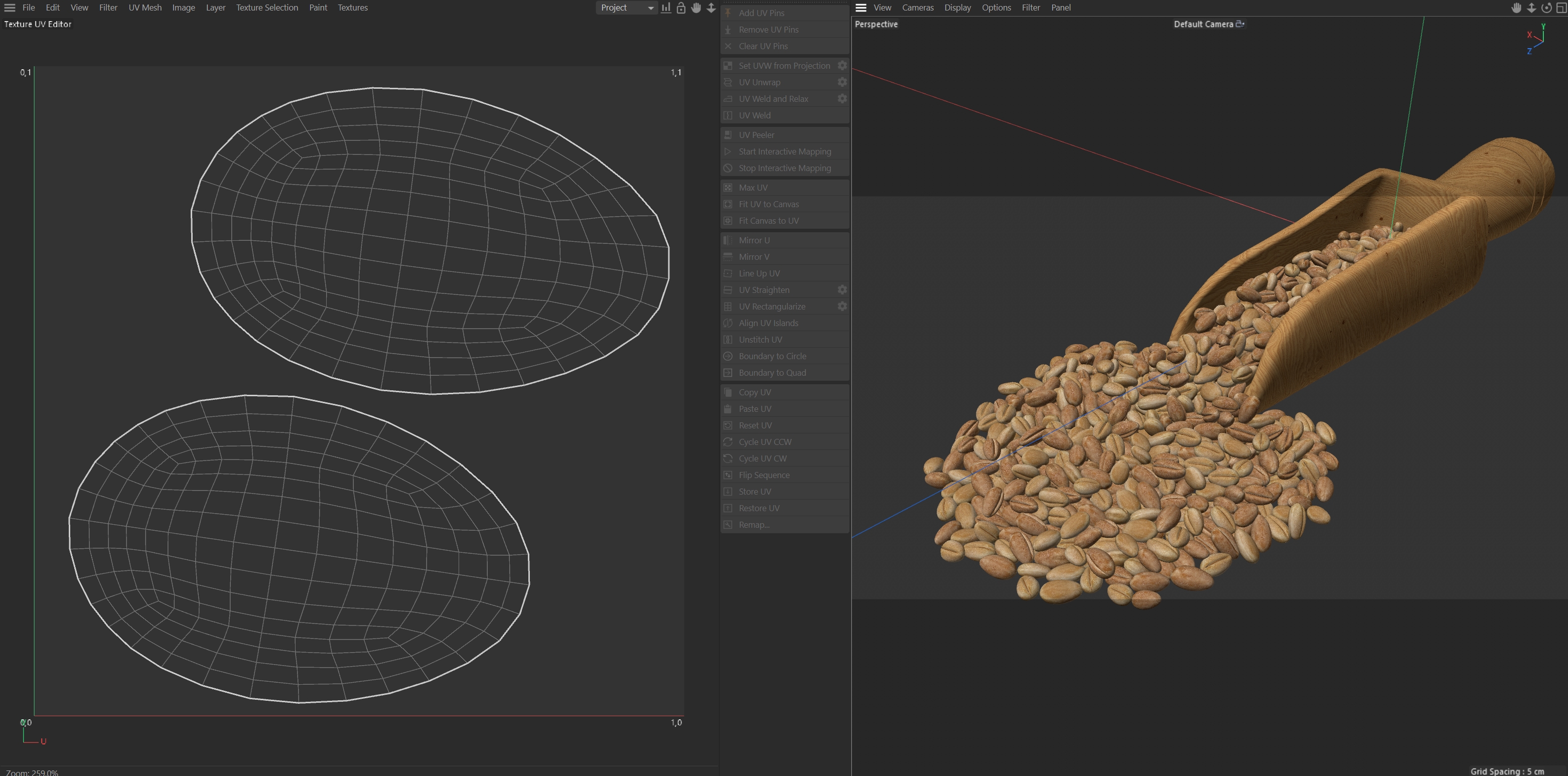Image resolution: width=1568 pixels, height=776 pixels.
Task: Open the Project dropdown
Action: tap(626, 8)
